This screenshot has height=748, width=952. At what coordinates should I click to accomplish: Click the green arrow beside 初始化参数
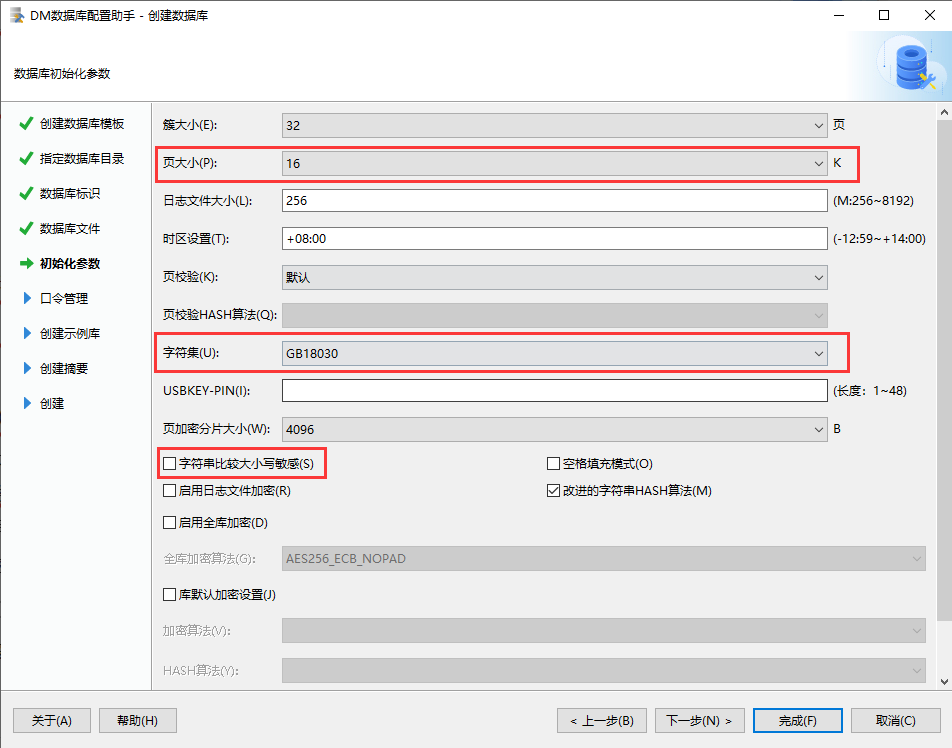click(x=26, y=264)
